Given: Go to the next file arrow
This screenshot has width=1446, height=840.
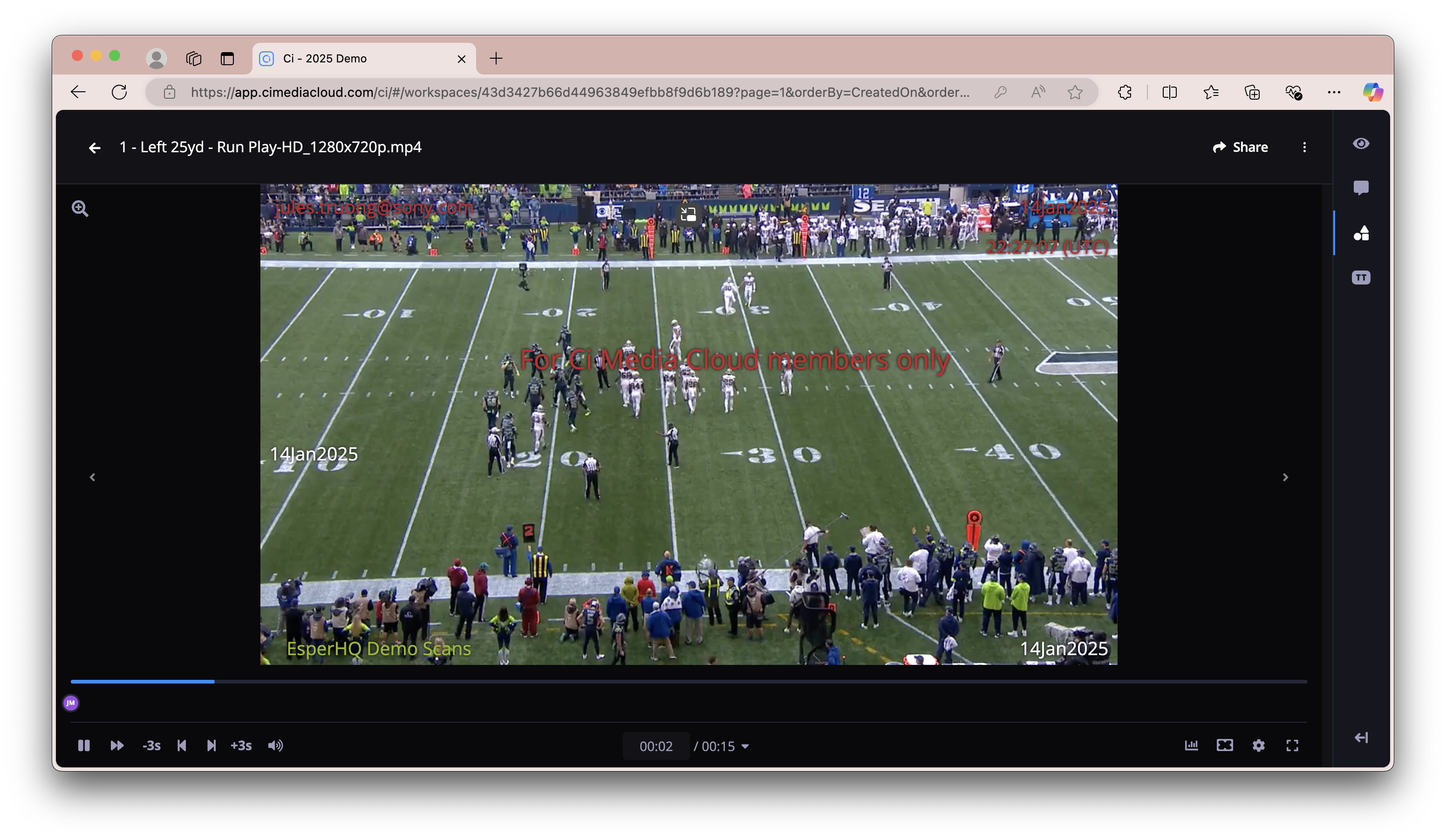Looking at the screenshot, I should coord(1285,477).
